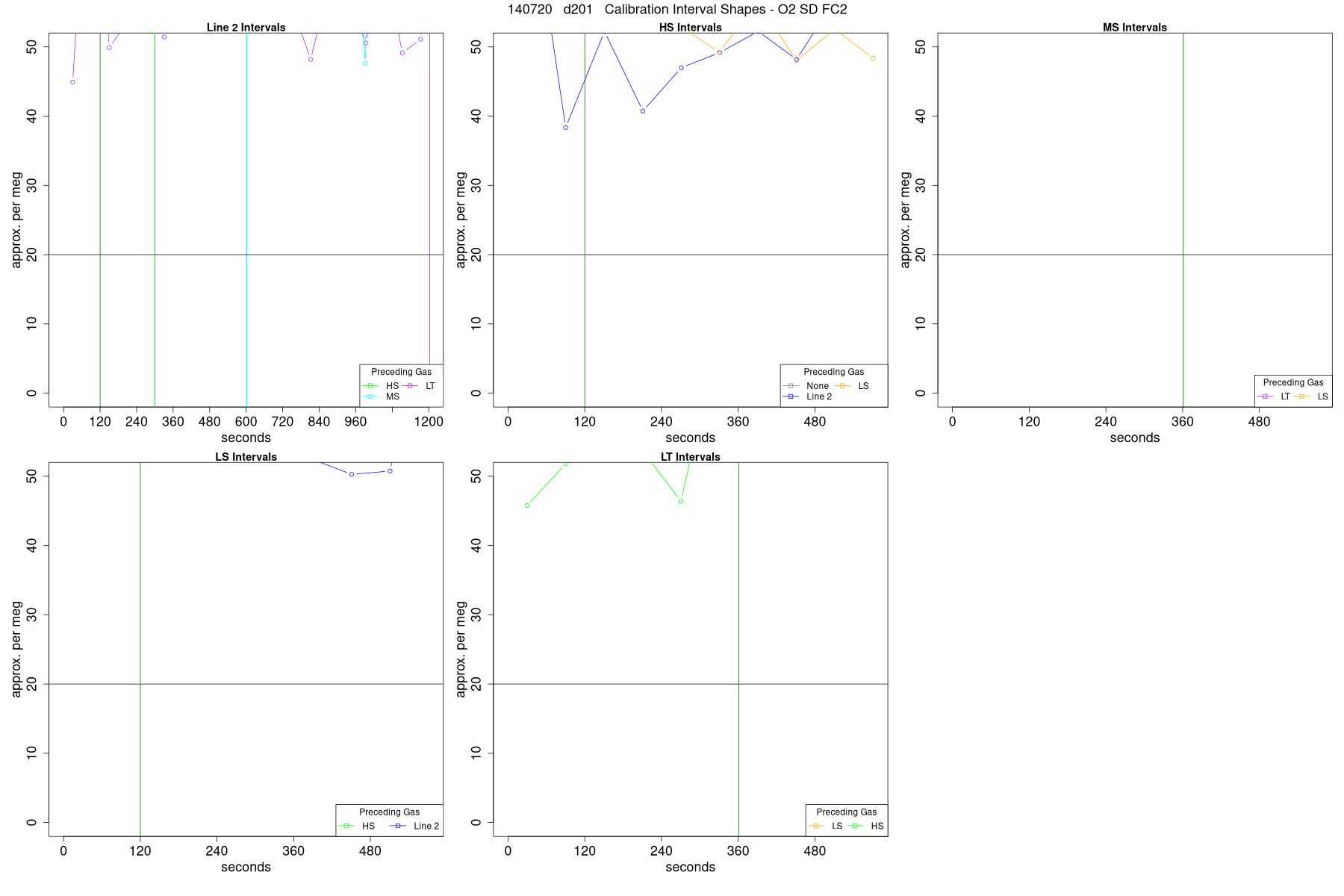Viewport: 1344px width, 896px height.
Task: Click the 600 tick label on the Line 2 x-axis
Action: tap(246, 422)
